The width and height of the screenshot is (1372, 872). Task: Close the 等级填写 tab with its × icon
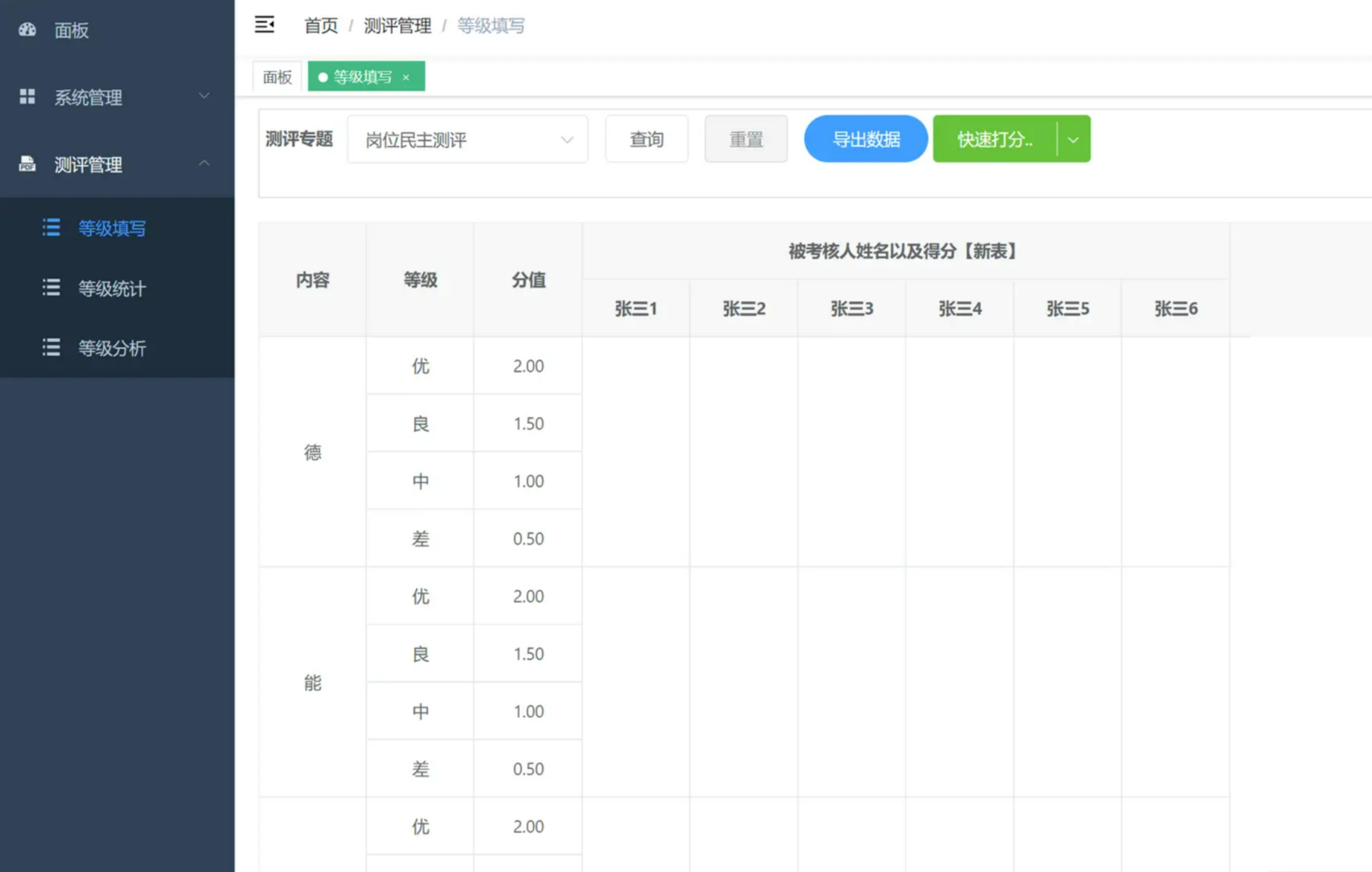pos(406,78)
